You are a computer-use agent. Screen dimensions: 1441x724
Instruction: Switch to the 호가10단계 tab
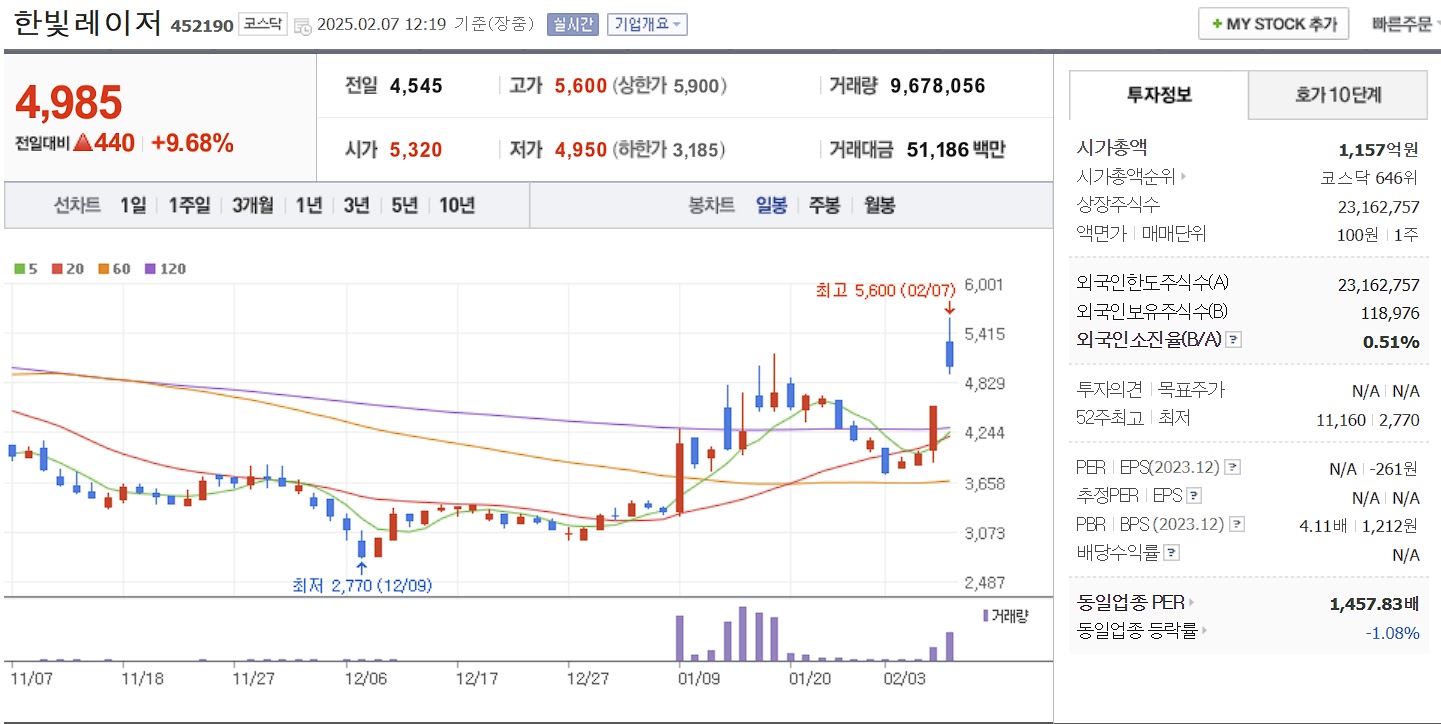point(1338,95)
